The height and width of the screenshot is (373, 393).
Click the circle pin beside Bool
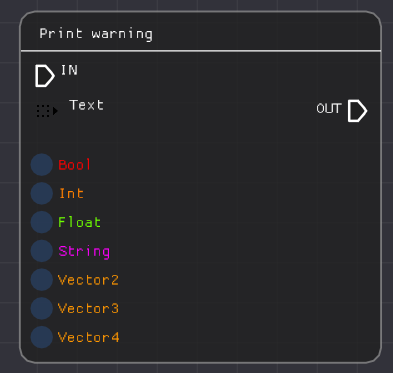42,165
